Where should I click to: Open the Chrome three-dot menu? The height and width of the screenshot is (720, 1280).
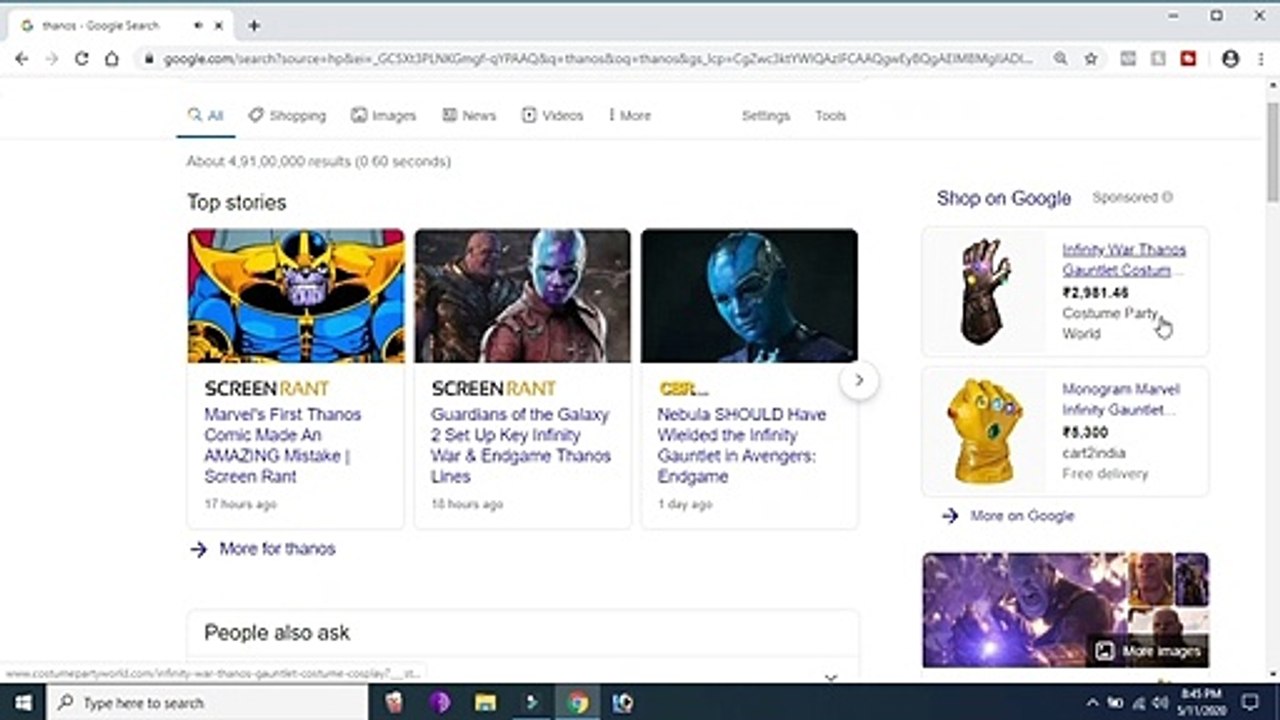point(1260,59)
